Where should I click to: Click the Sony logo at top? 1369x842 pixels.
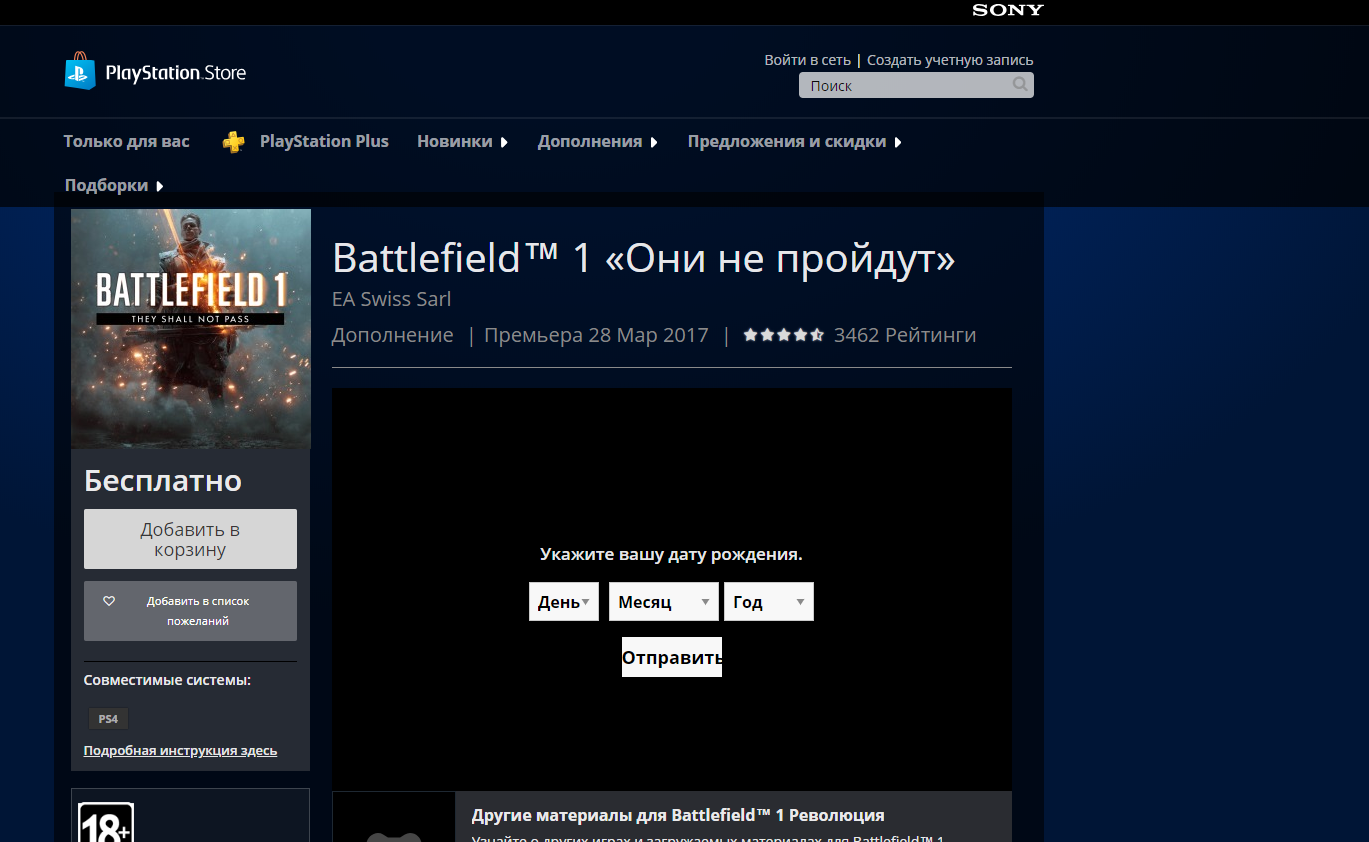[x=1008, y=10]
